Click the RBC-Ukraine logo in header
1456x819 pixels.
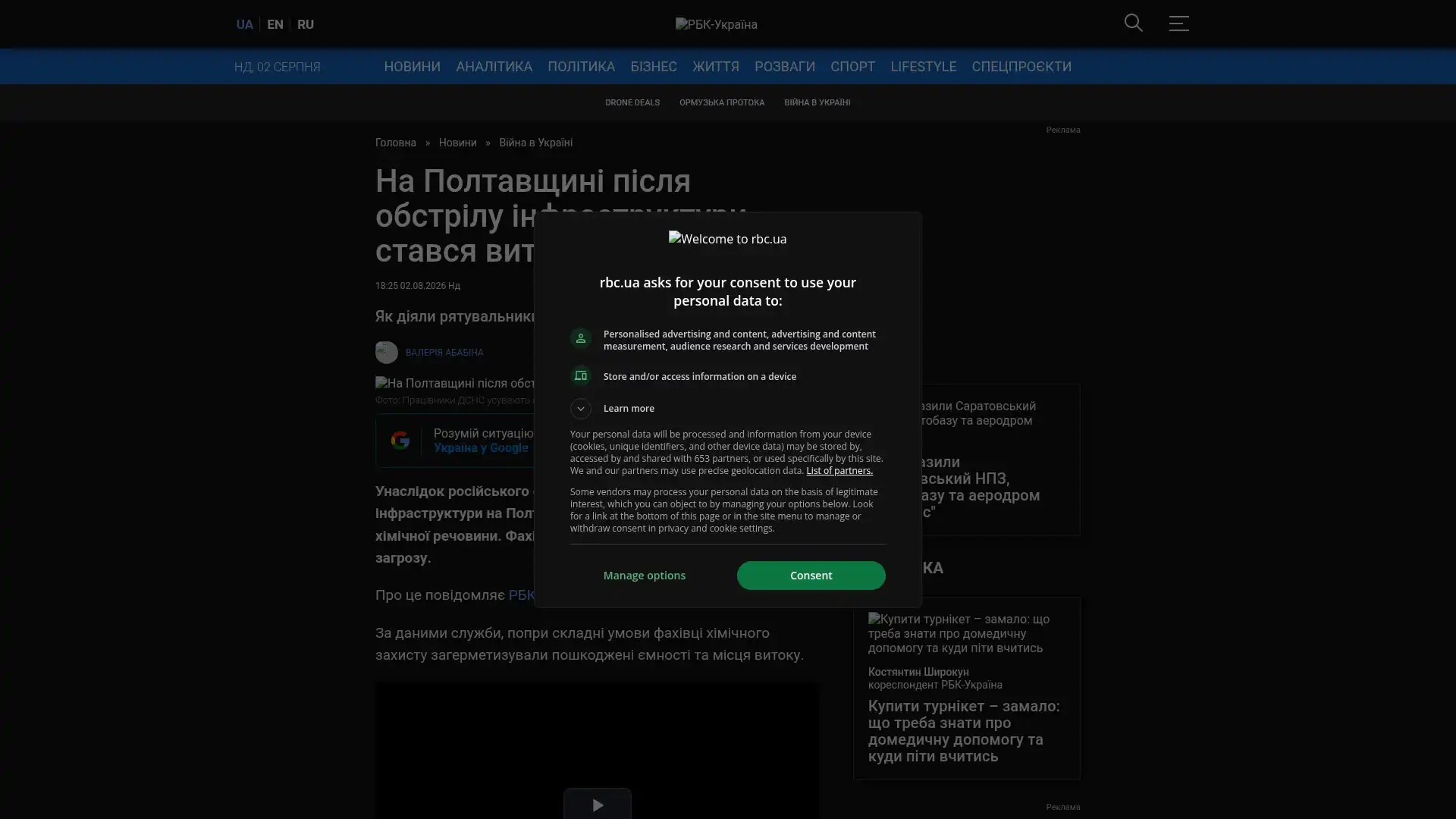tap(716, 24)
